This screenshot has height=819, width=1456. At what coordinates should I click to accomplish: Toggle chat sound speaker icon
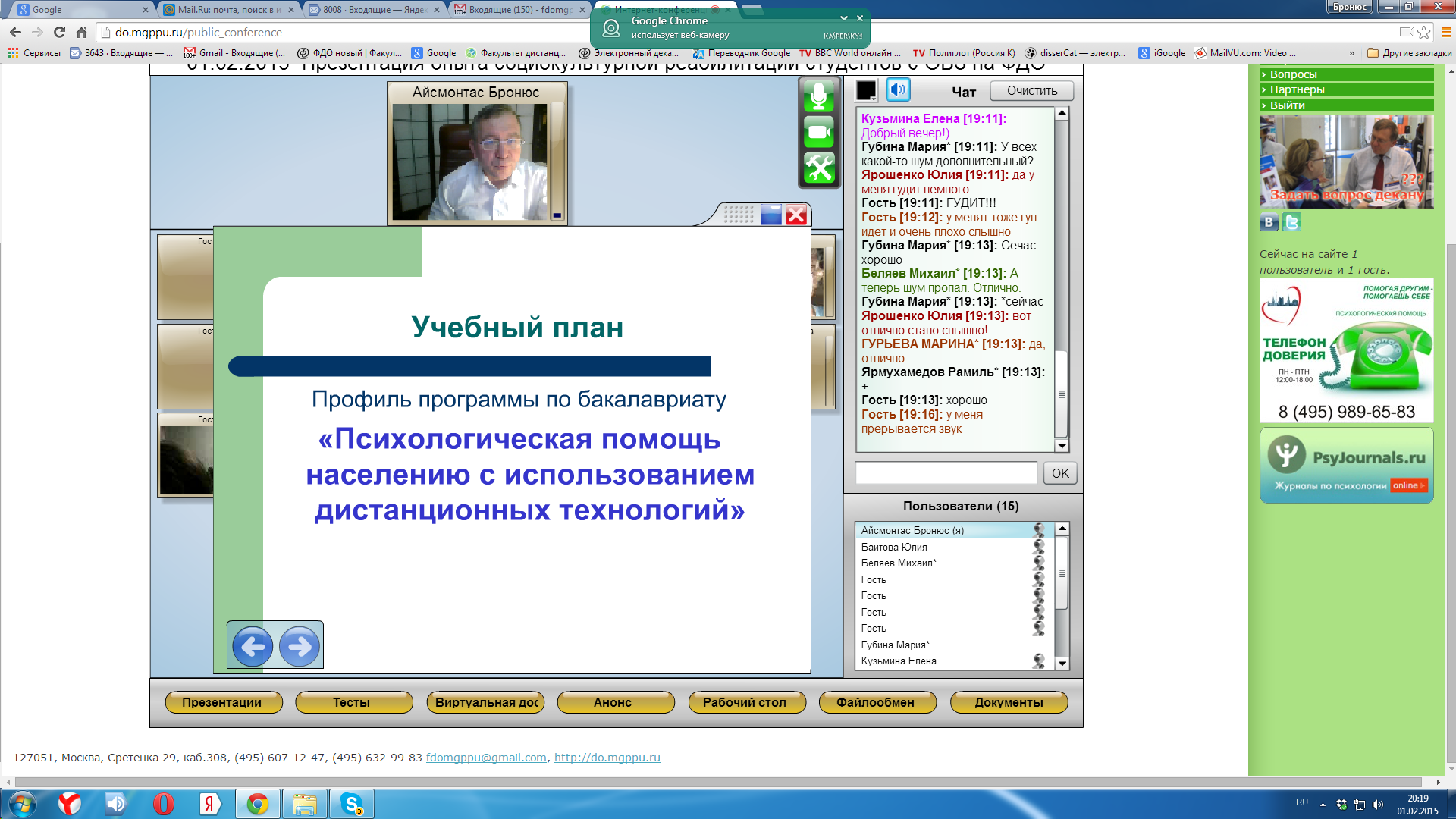click(x=899, y=90)
